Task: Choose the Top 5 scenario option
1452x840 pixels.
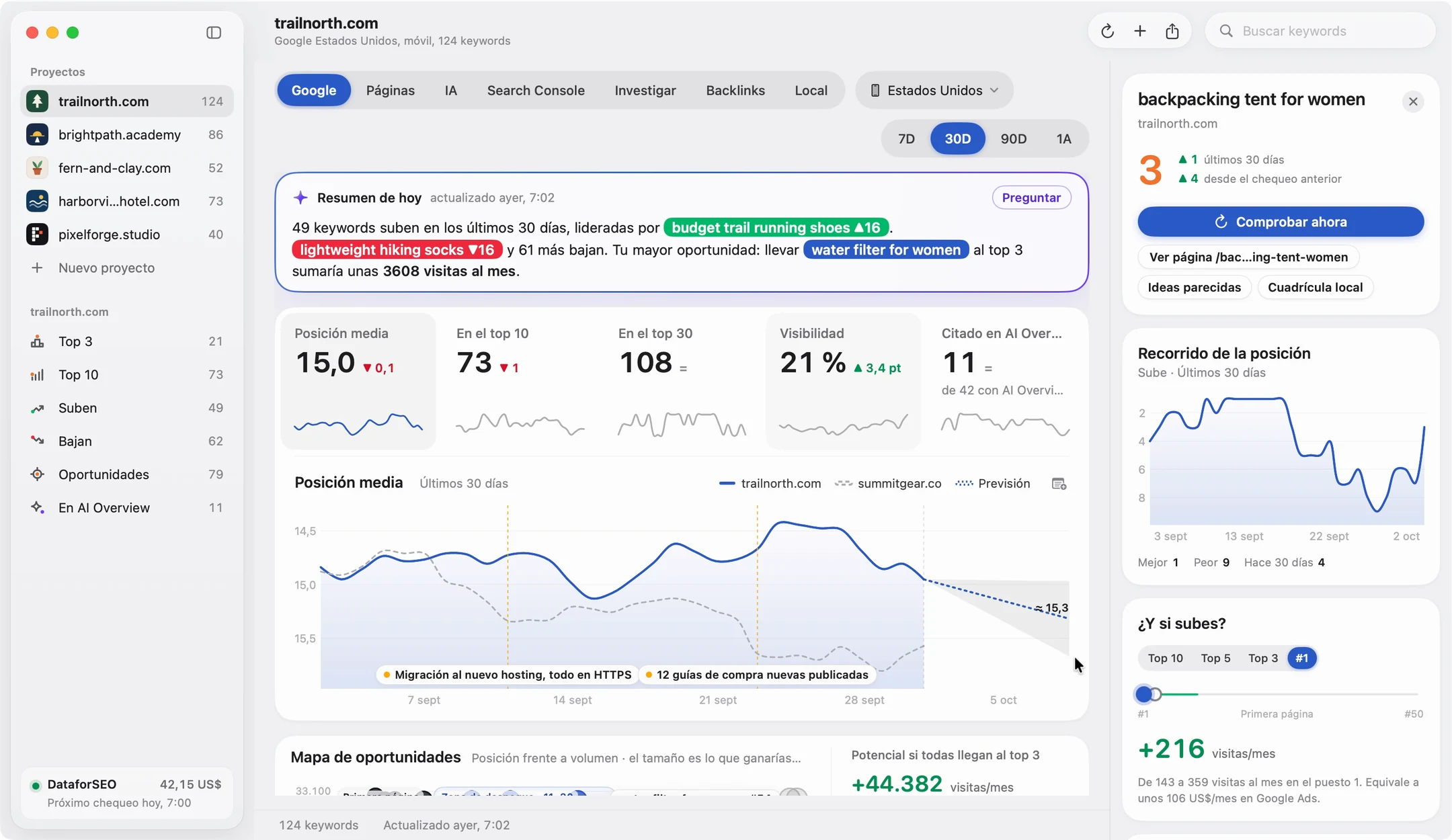Action: [x=1215, y=658]
